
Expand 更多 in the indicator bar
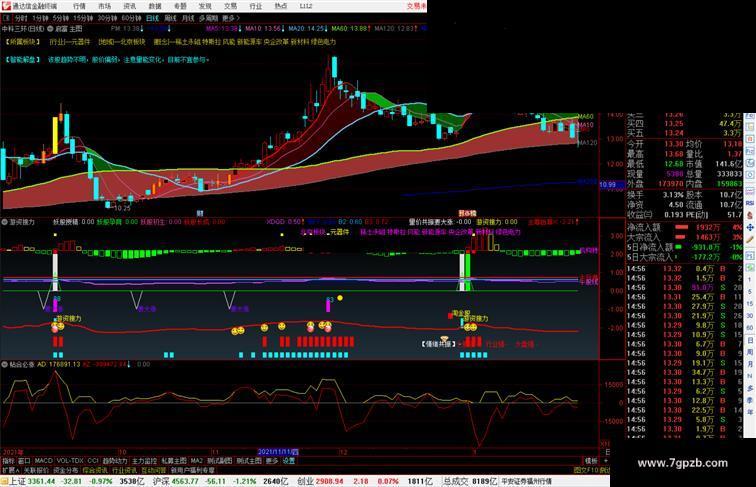[x=272, y=461]
